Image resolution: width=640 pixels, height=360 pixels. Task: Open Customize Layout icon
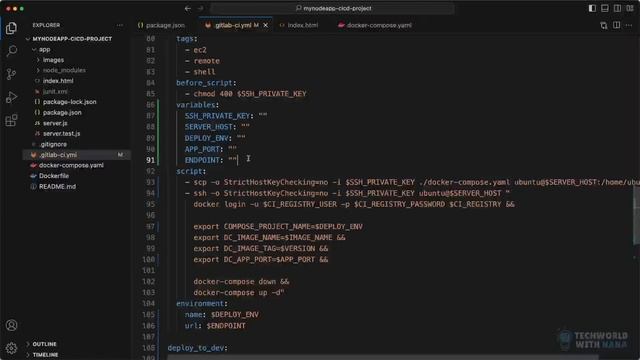(x=630, y=8)
